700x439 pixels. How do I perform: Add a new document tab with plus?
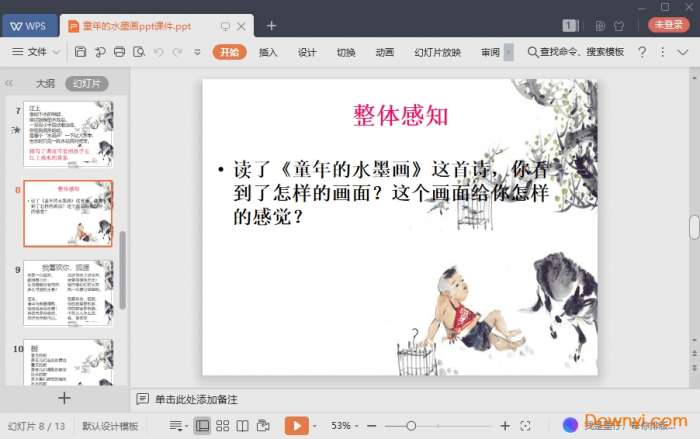point(271,26)
